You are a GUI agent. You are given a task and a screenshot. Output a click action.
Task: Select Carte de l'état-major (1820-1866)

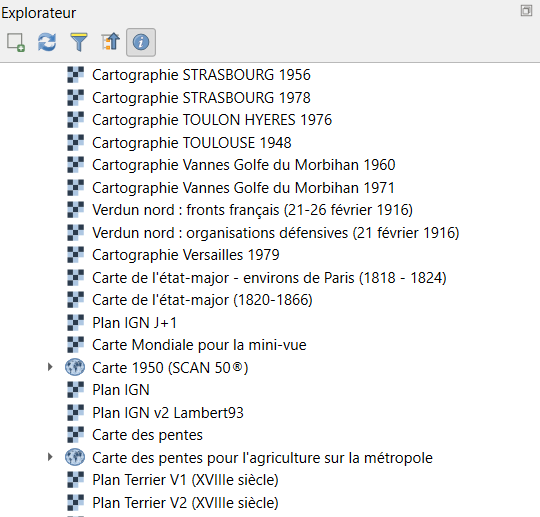202,300
